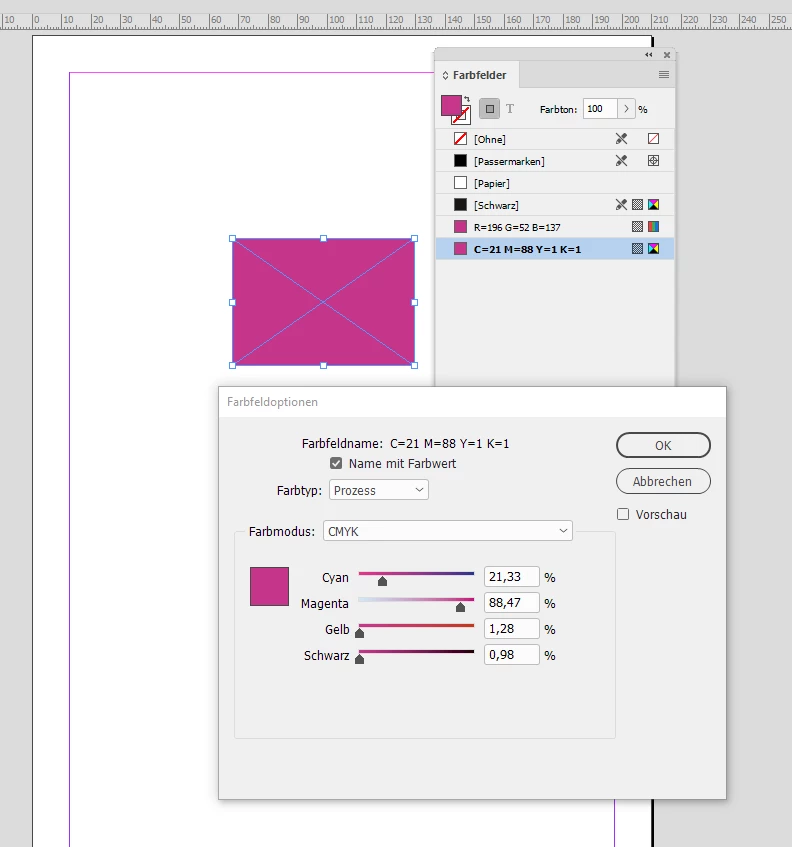Click the process color icon on C=21 row
The width and height of the screenshot is (792, 847).
pos(637,248)
